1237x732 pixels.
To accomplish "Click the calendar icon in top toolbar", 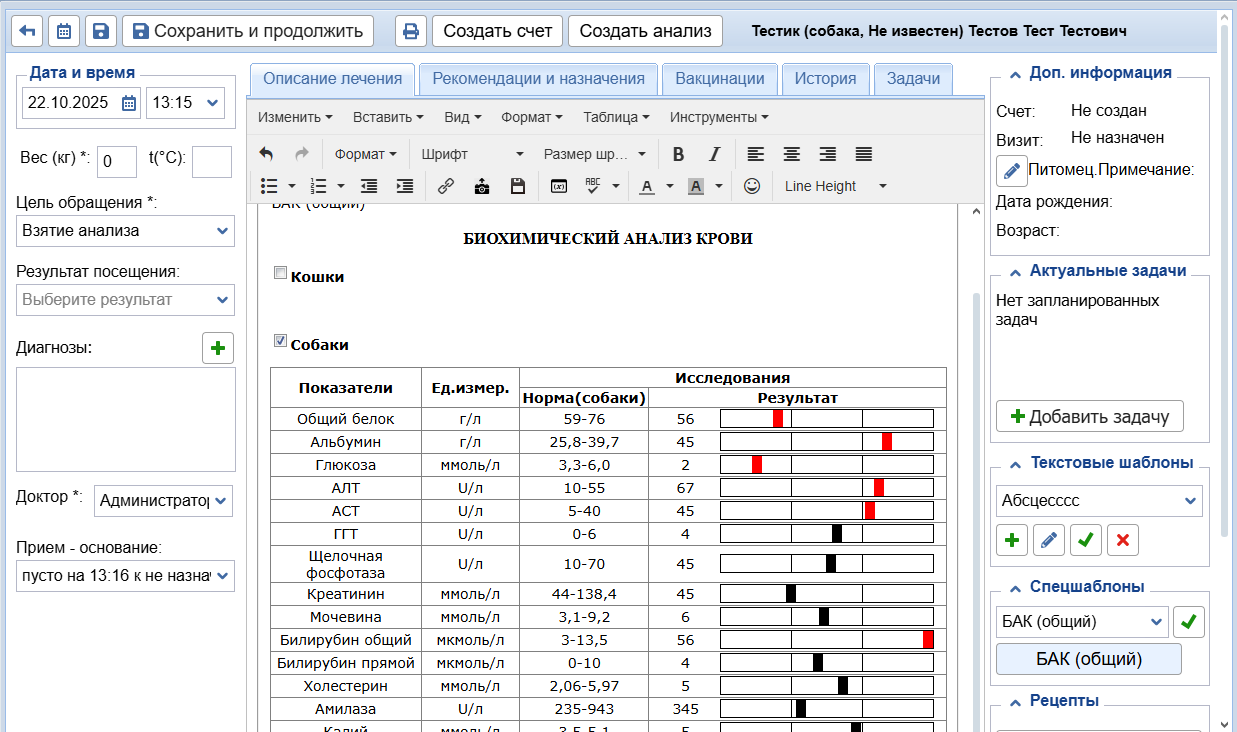I will (64, 31).
